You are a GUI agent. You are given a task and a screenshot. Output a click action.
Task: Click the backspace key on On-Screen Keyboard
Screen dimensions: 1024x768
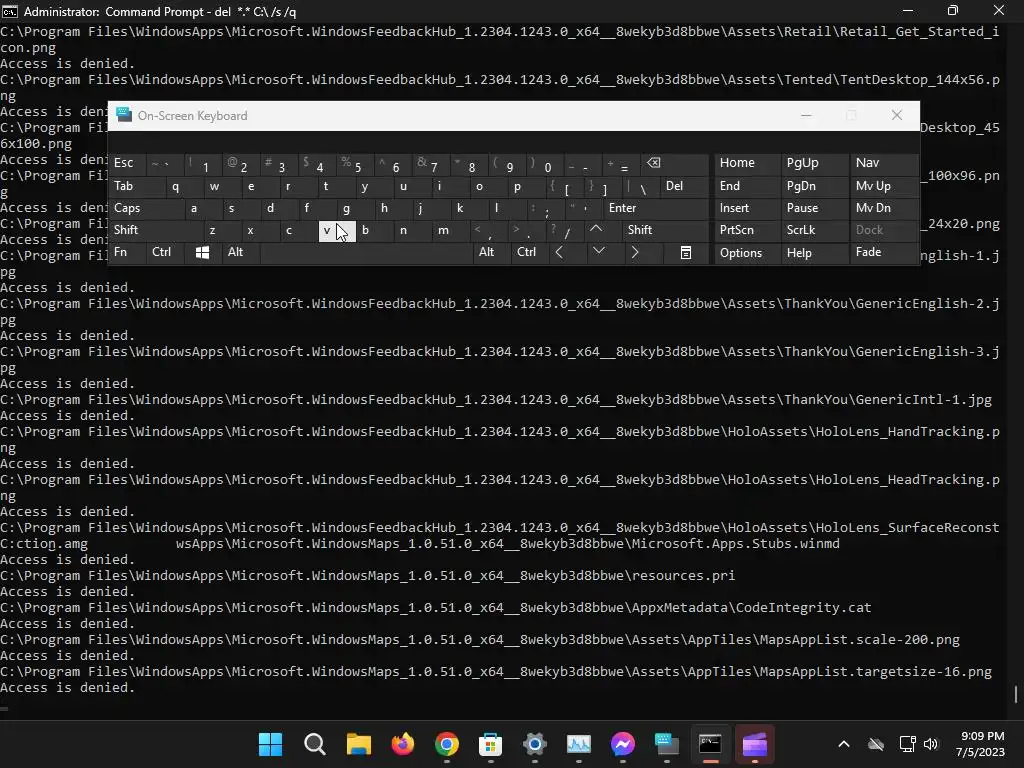click(676, 163)
